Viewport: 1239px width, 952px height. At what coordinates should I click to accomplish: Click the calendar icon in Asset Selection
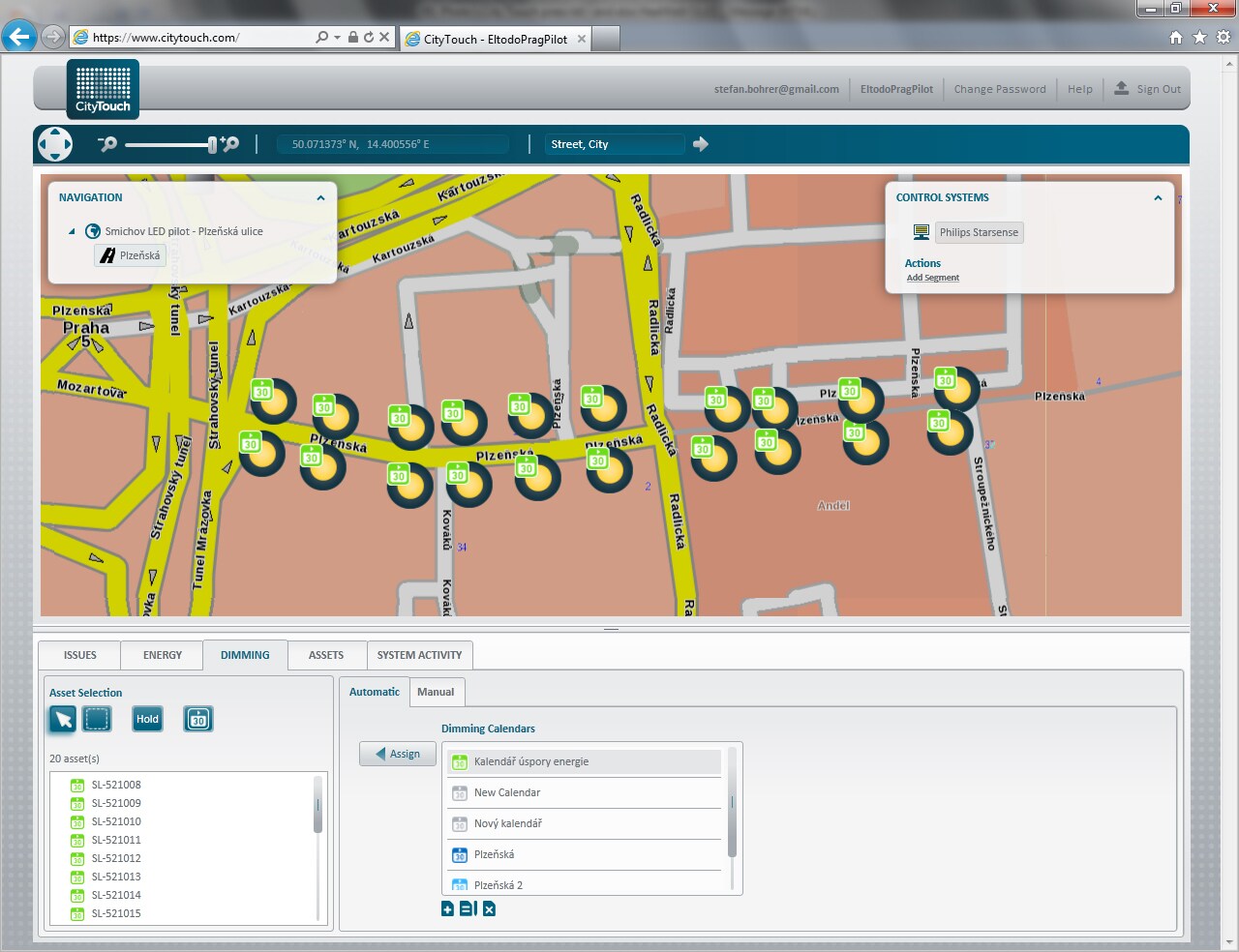(197, 719)
